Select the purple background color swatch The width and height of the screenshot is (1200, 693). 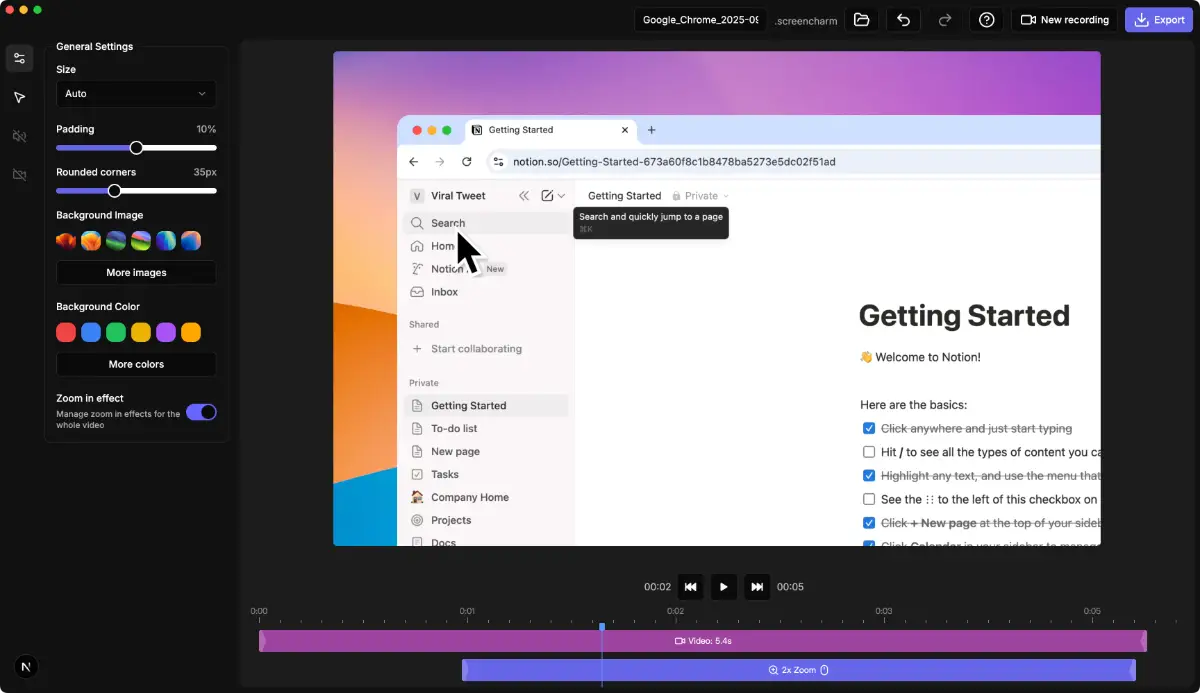[166, 332]
